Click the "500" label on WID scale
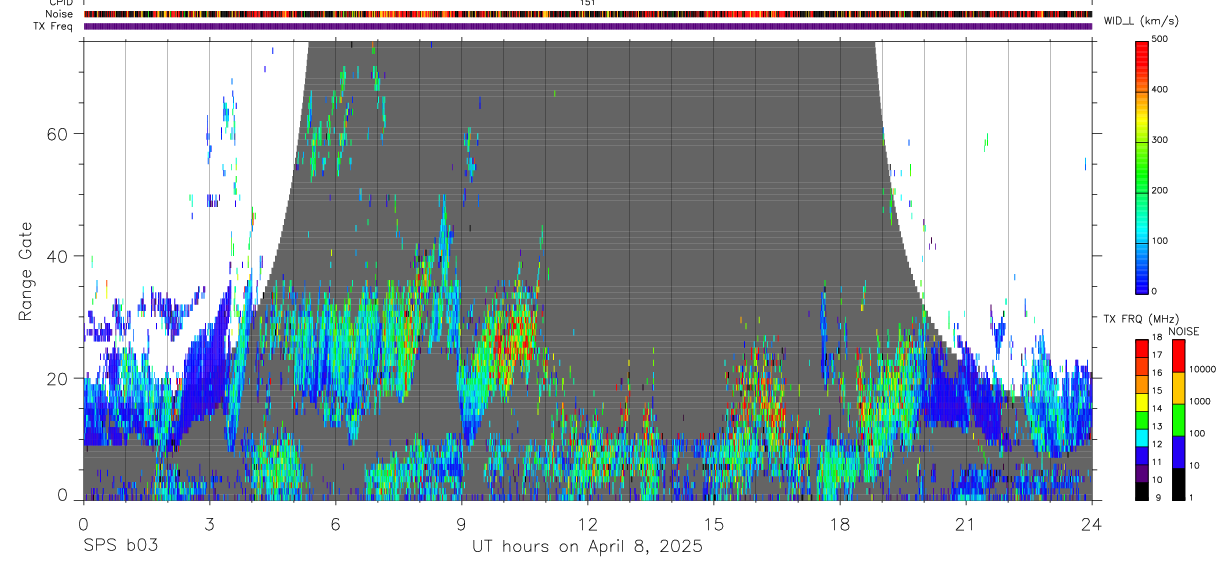The image size is (1228, 567). 1160,39
